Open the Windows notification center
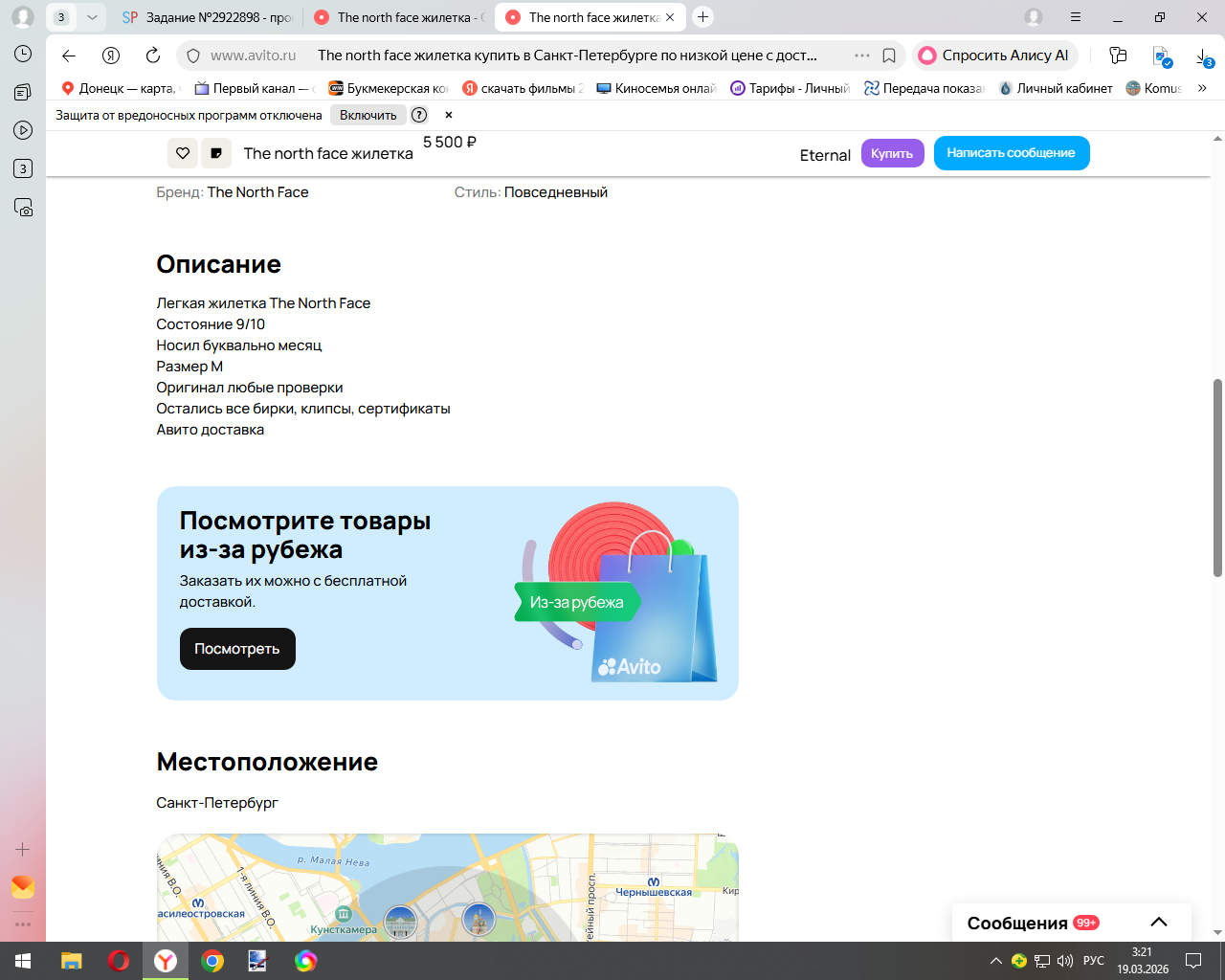Image resolution: width=1225 pixels, height=980 pixels. pos(1193,961)
